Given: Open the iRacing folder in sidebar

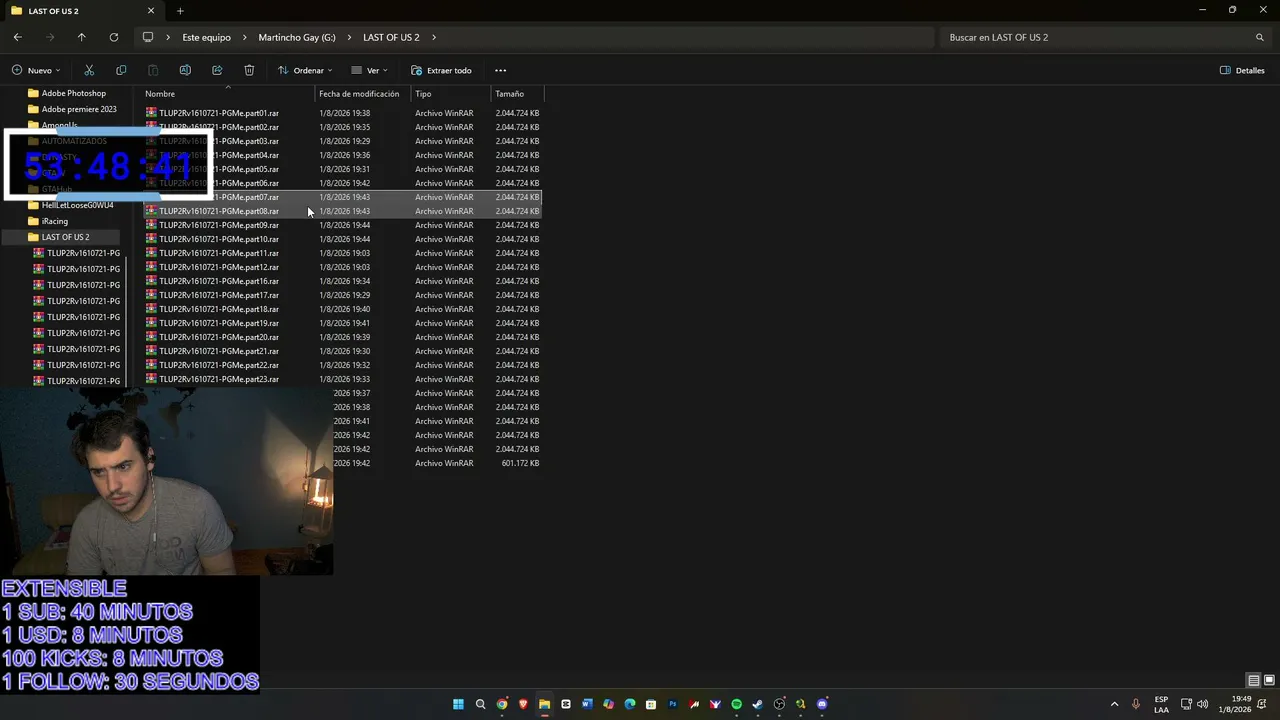Looking at the screenshot, I should click(x=55, y=221).
